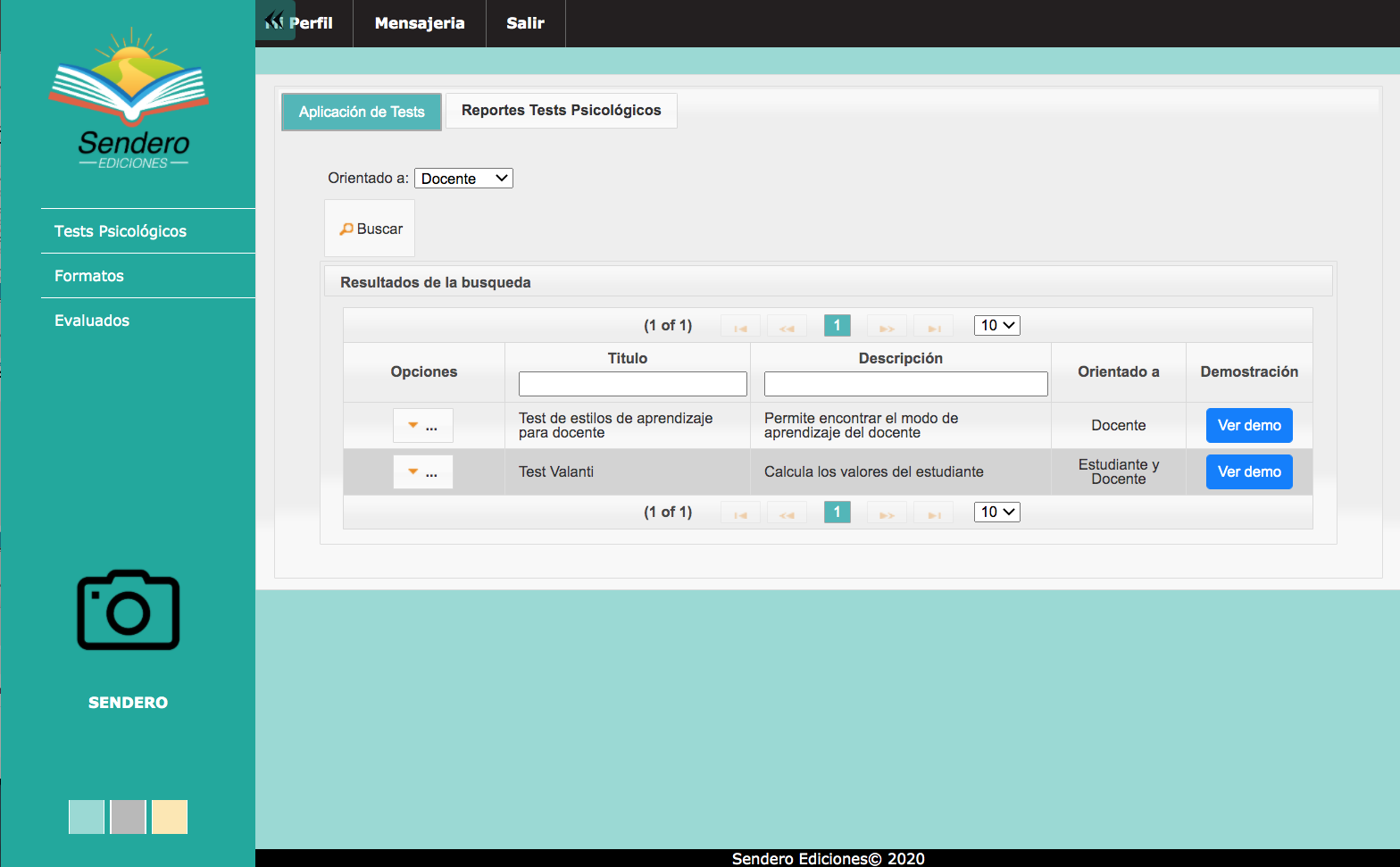Click the sidebar collapse double-arrow icon
This screenshot has width=1400, height=867.
pyautogui.click(x=275, y=21)
